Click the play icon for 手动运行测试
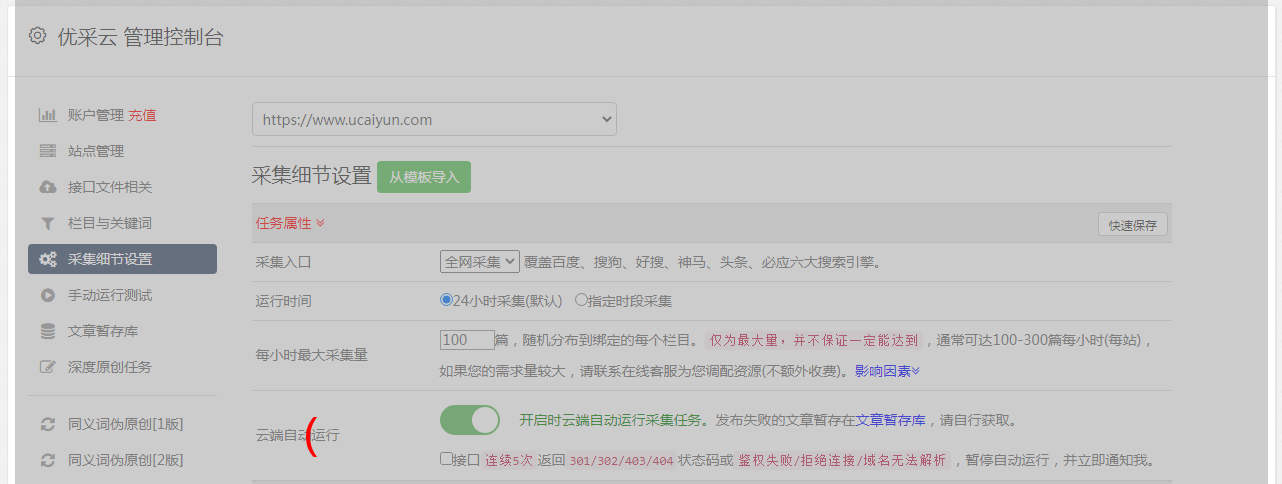 tap(47, 295)
